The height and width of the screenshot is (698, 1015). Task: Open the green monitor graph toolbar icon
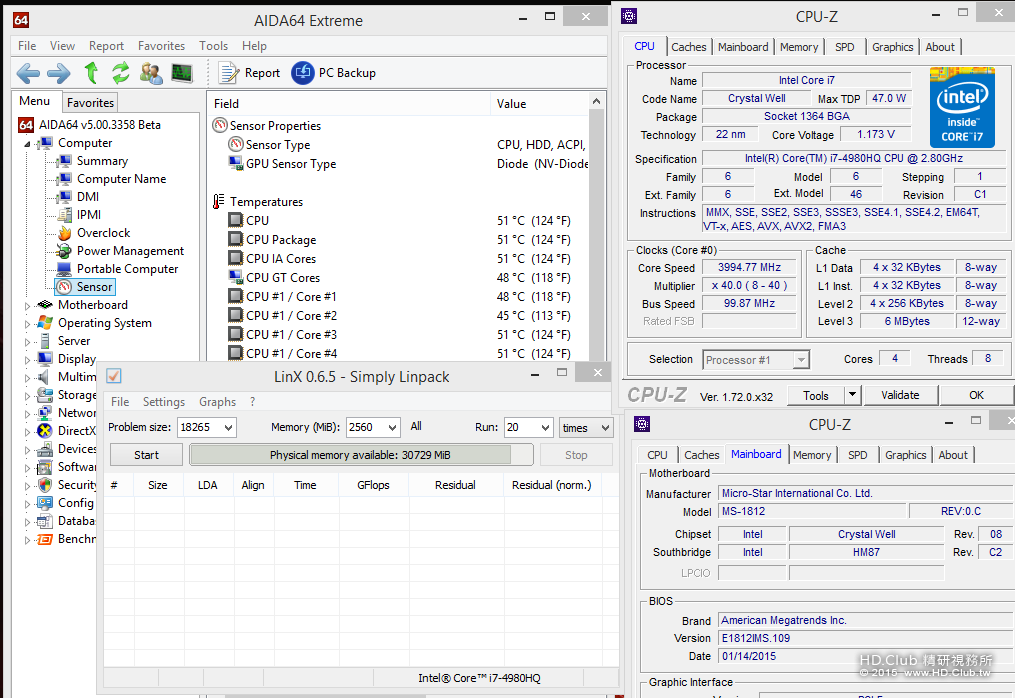tap(181, 73)
